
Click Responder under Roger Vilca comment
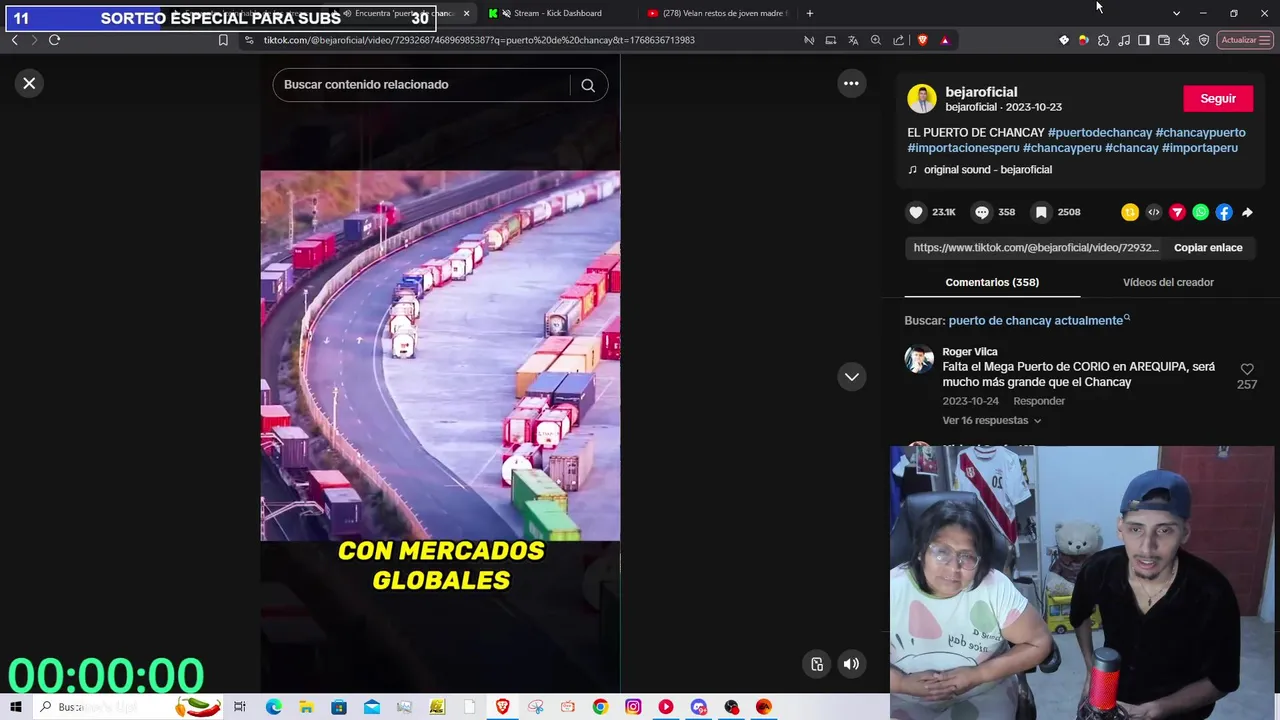click(x=1039, y=401)
